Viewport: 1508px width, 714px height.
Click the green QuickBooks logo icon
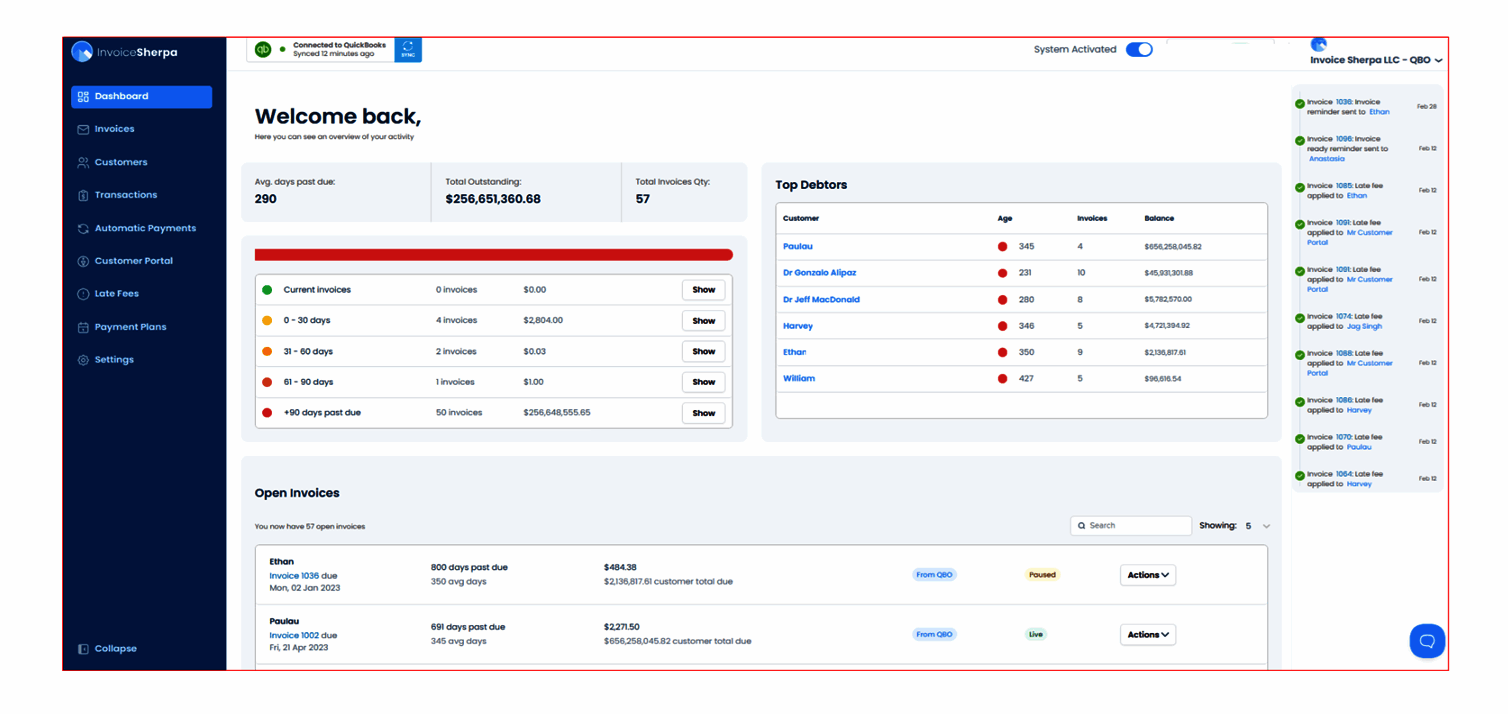(263, 49)
